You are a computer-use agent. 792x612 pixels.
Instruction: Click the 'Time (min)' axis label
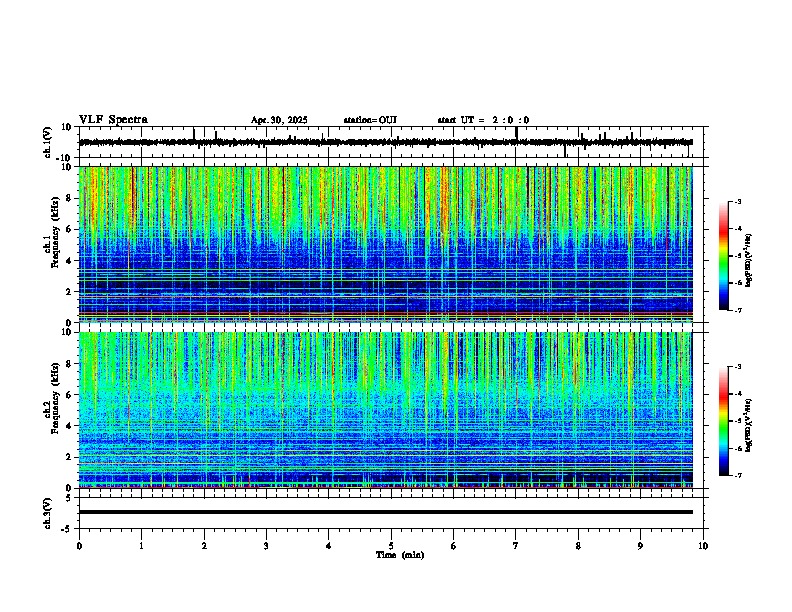click(400, 555)
